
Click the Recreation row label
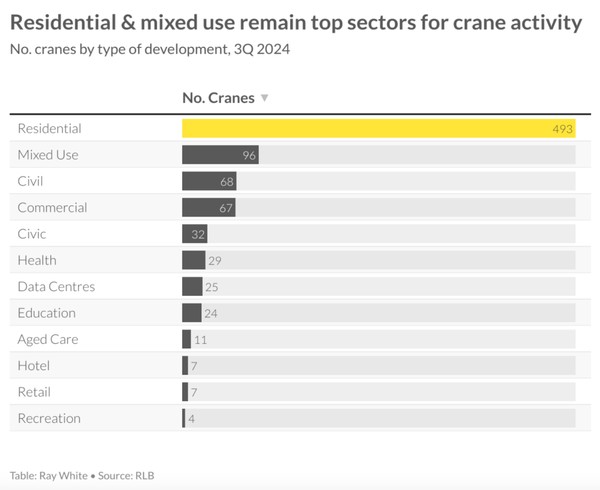[x=49, y=418]
